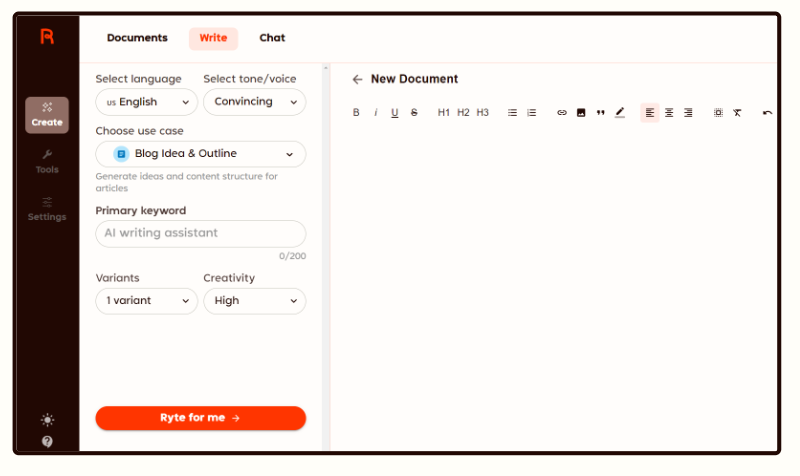The width and height of the screenshot is (800, 476).
Task: Undo the last action
Action: coord(767,113)
